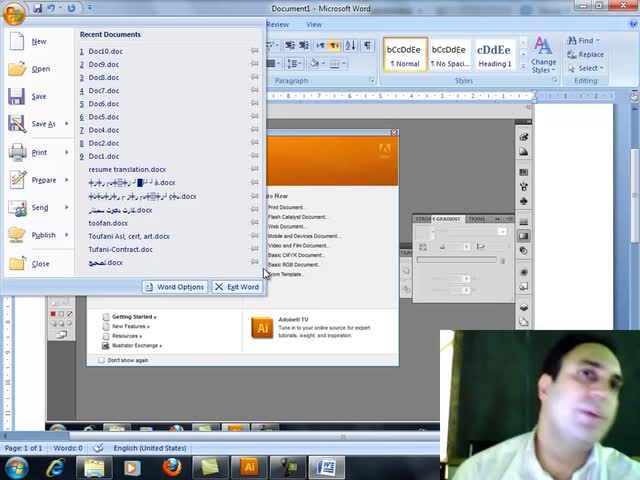
Task: Switch to the View ribbon tab
Action: point(314,24)
